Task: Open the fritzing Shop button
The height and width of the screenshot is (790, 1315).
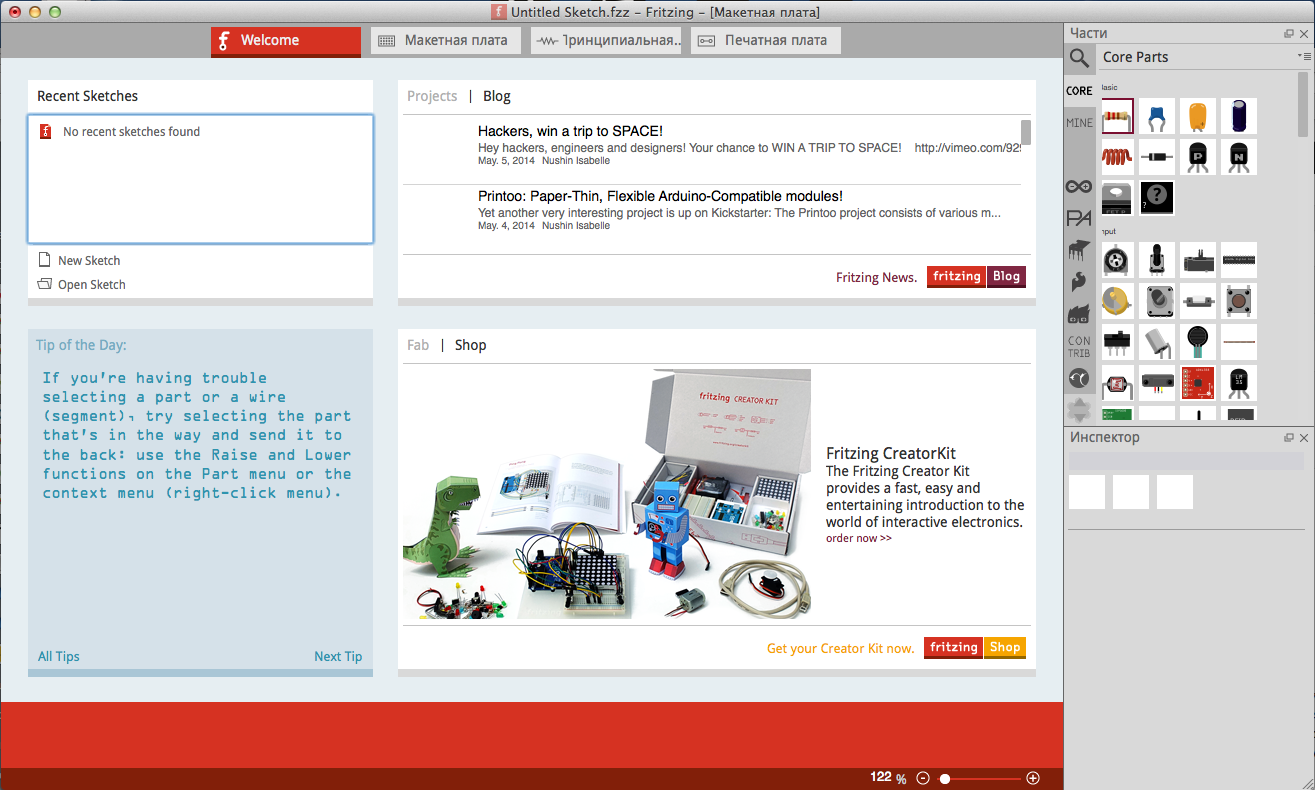Action: click(975, 648)
